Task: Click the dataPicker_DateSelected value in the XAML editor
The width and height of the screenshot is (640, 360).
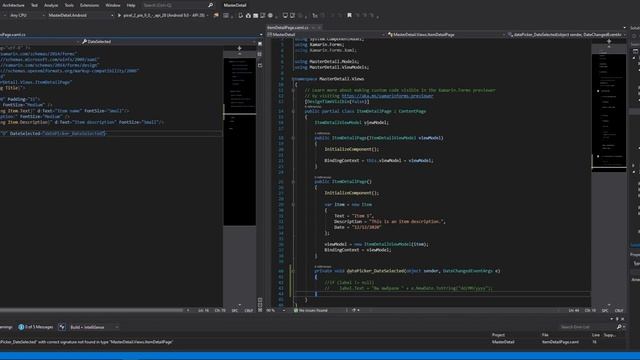Action: (74, 133)
